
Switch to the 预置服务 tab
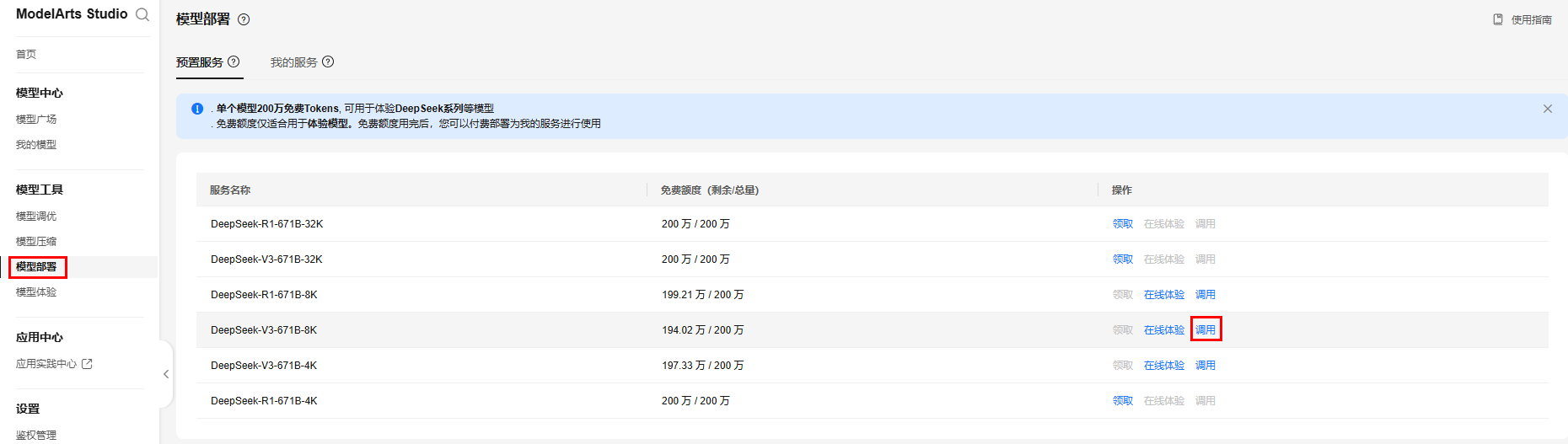click(200, 62)
